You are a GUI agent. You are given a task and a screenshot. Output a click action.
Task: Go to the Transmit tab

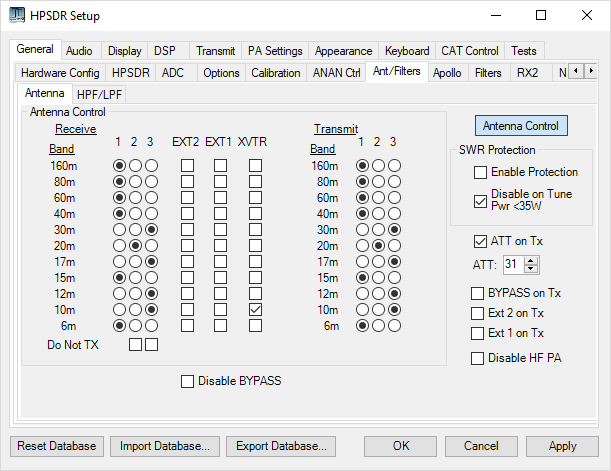(215, 51)
